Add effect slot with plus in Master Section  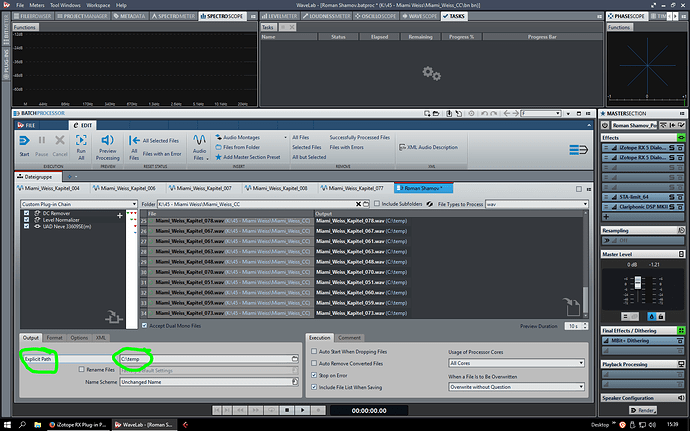(x=606, y=217)
